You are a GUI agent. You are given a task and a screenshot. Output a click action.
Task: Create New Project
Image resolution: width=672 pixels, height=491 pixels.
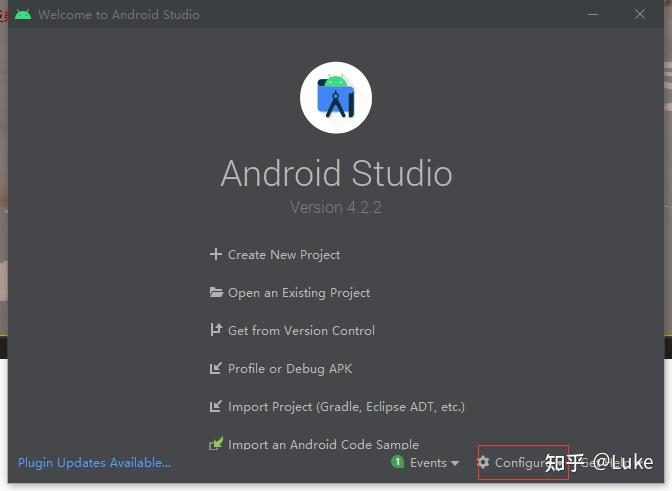[284, 254]
